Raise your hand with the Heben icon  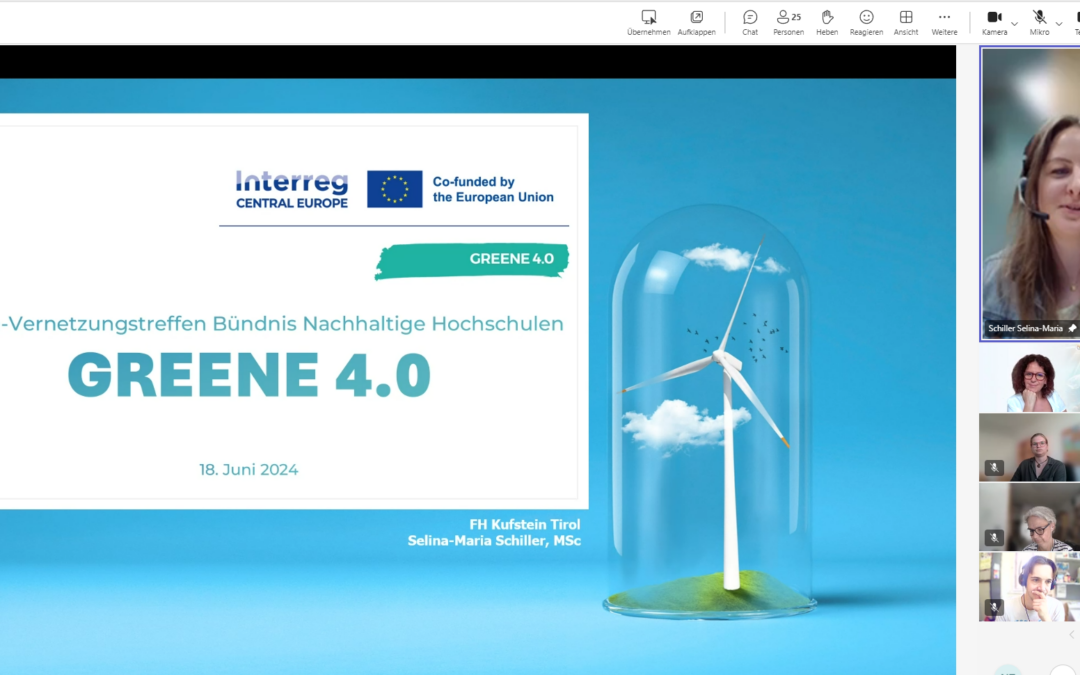tap(826, 17)
